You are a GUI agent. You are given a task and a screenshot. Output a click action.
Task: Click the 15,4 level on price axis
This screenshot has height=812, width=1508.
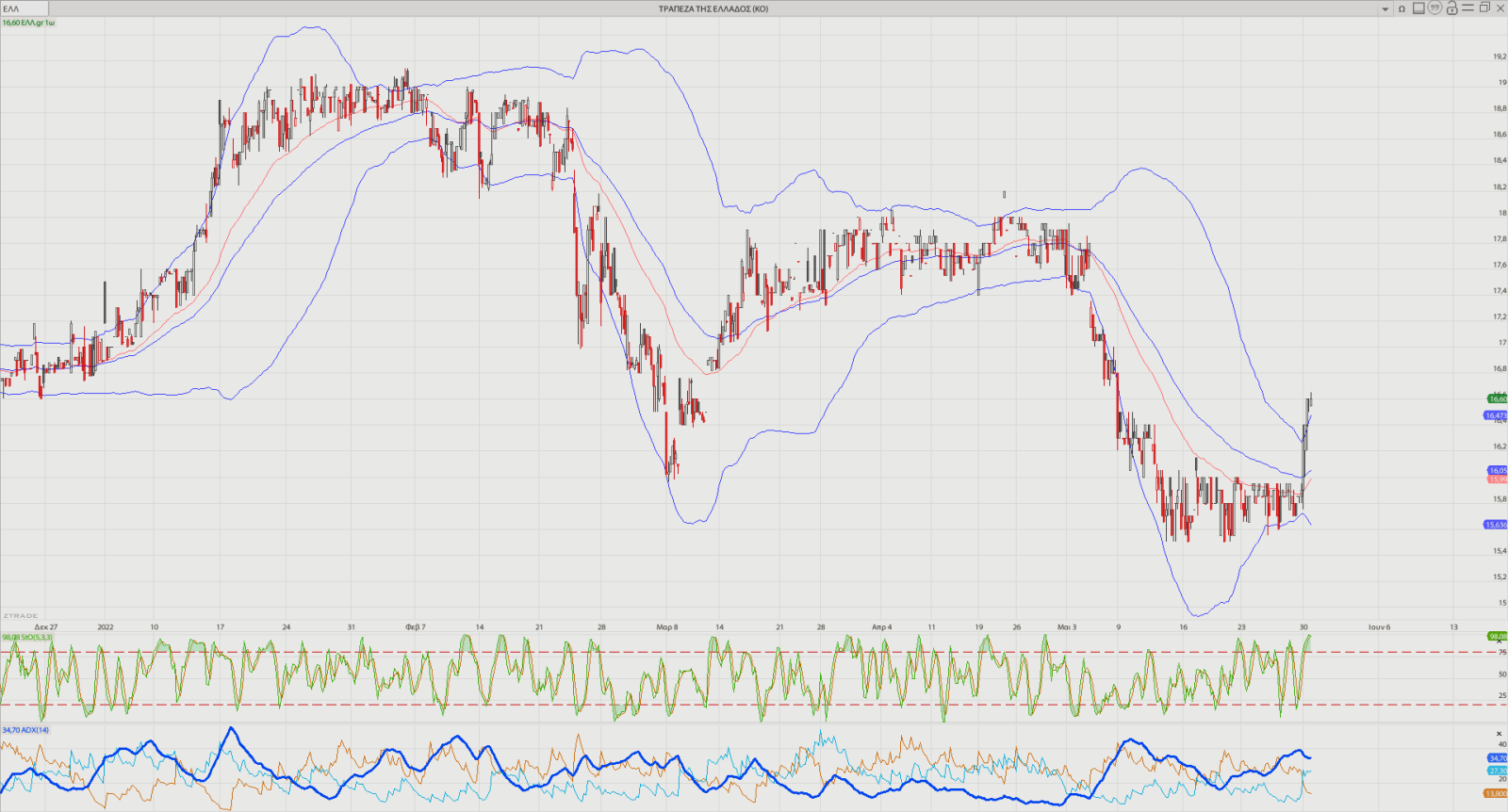pyautogui.click(x=1500, y=551)
